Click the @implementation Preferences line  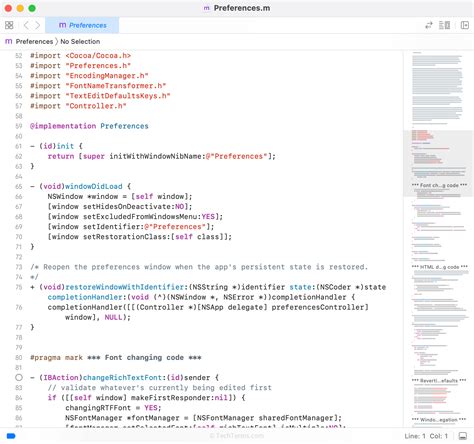(x=89, y=126)
